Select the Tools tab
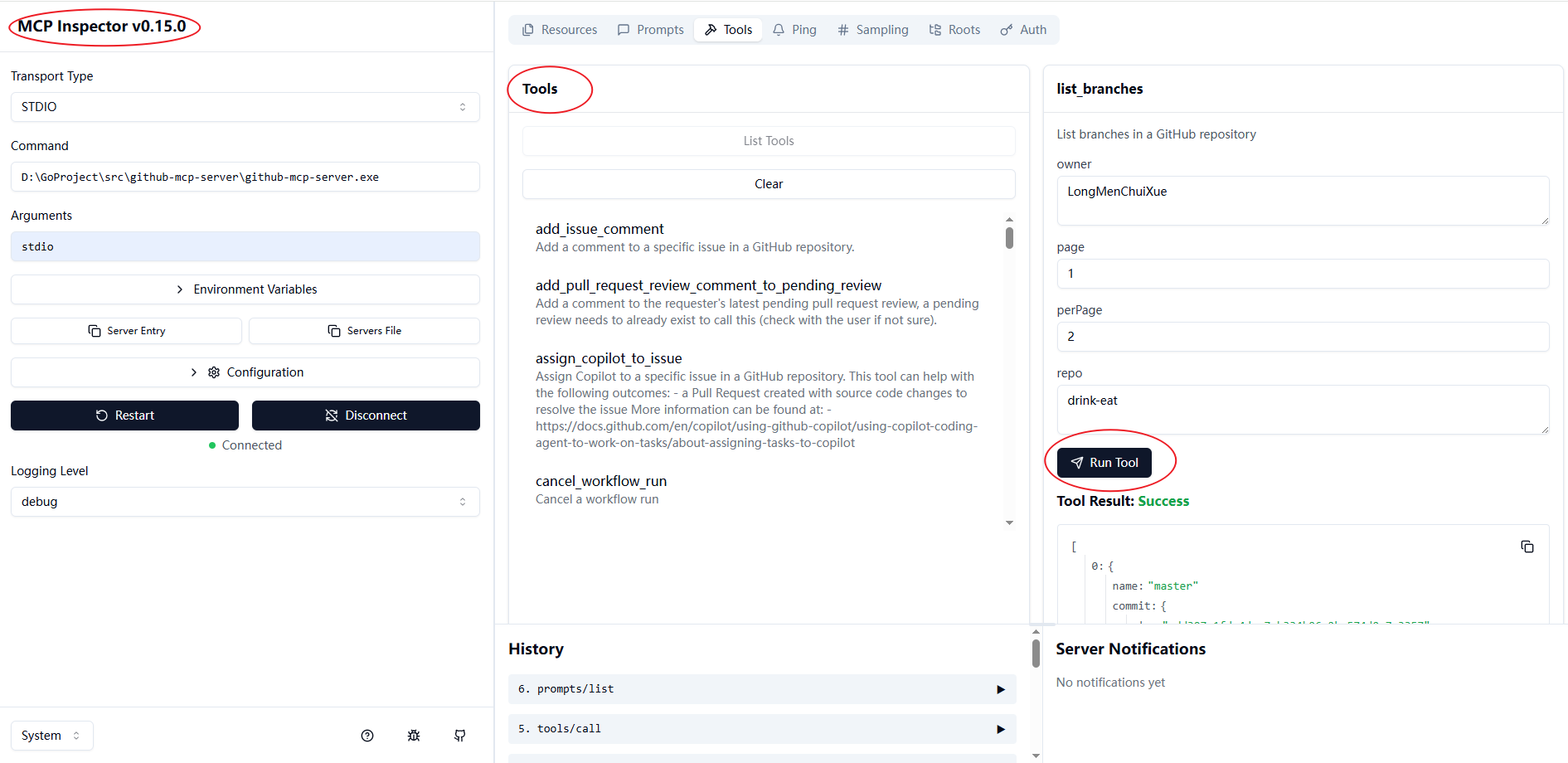 [x=728, y=30]
